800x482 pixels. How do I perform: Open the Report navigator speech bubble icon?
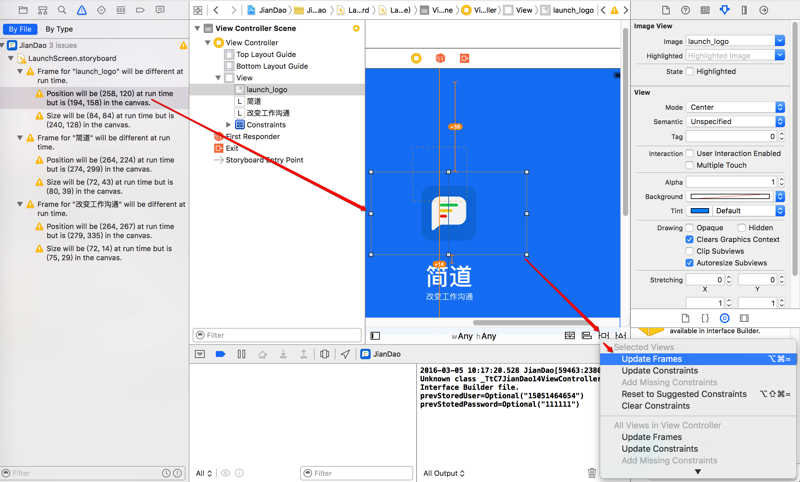160,10
